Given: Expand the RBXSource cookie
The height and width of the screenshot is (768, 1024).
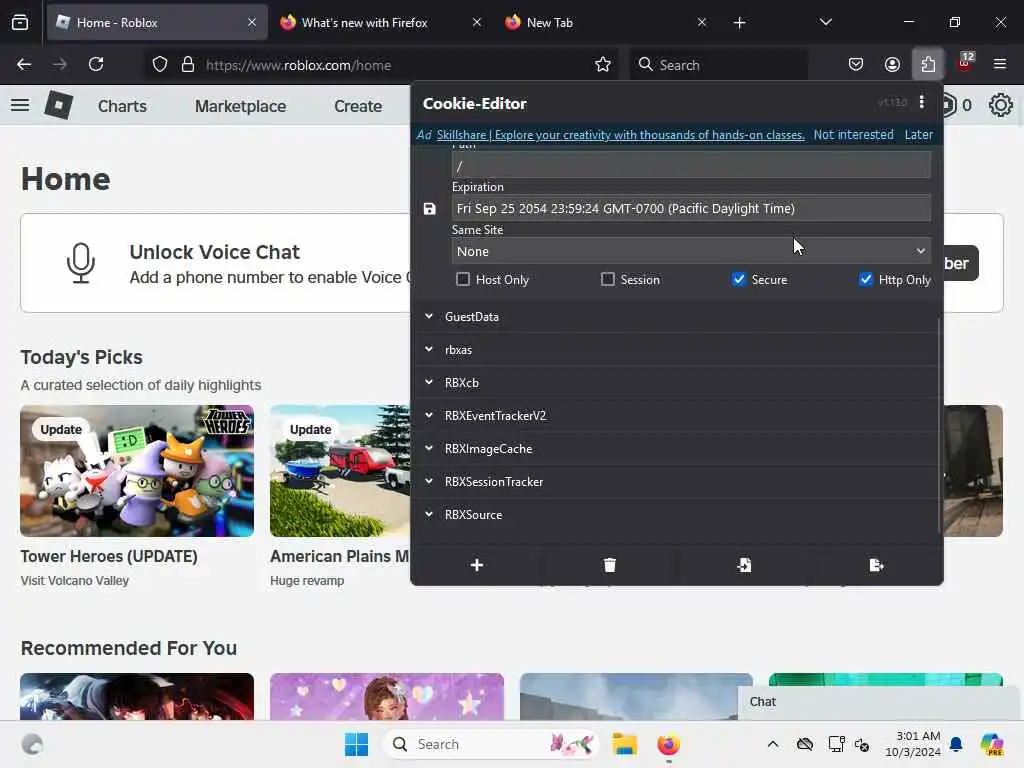Looking at the screenshot, I should tap(677, 515).
